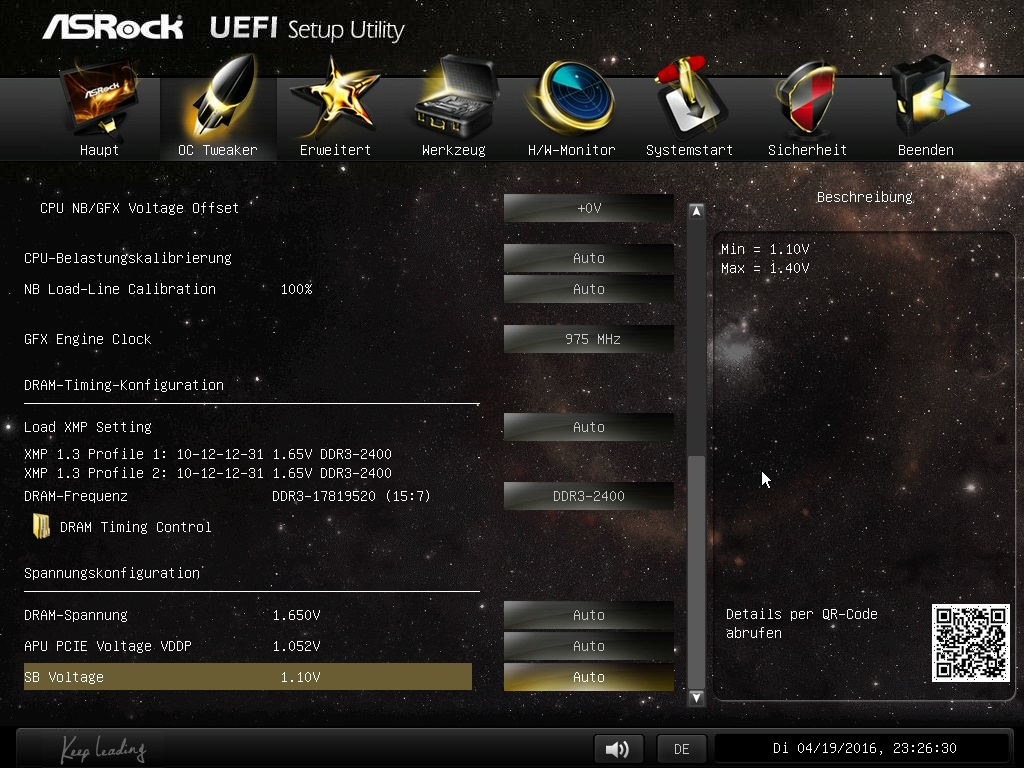Switch to the Haupt tab label
1024x768 pixels.
[x=99, y=150]
